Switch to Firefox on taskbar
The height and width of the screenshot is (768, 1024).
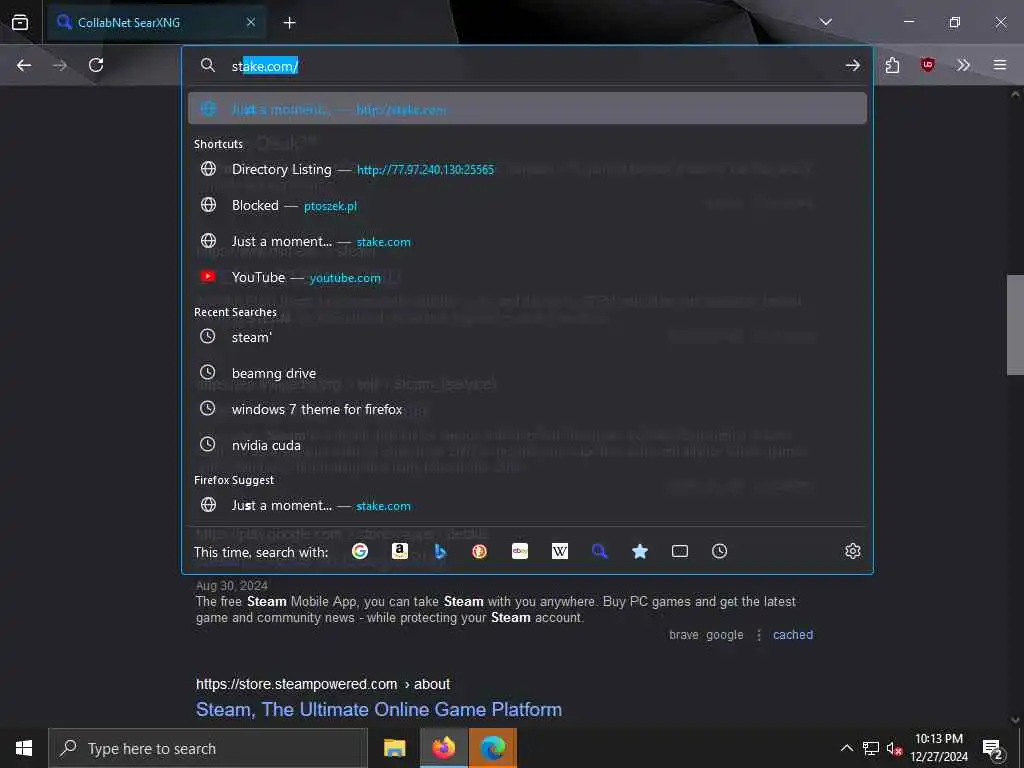pyautogui.click(x=443, y=748)
